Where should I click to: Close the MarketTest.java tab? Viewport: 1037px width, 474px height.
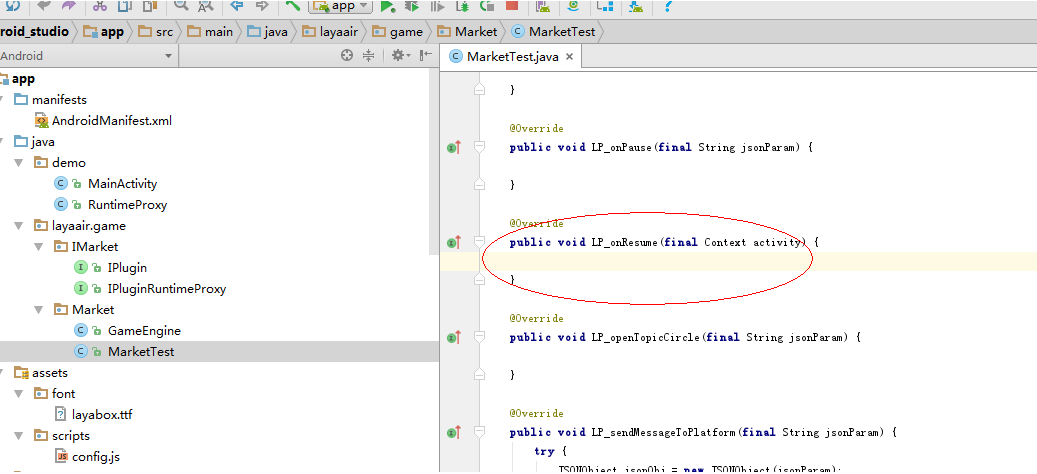tap(570, 57)
